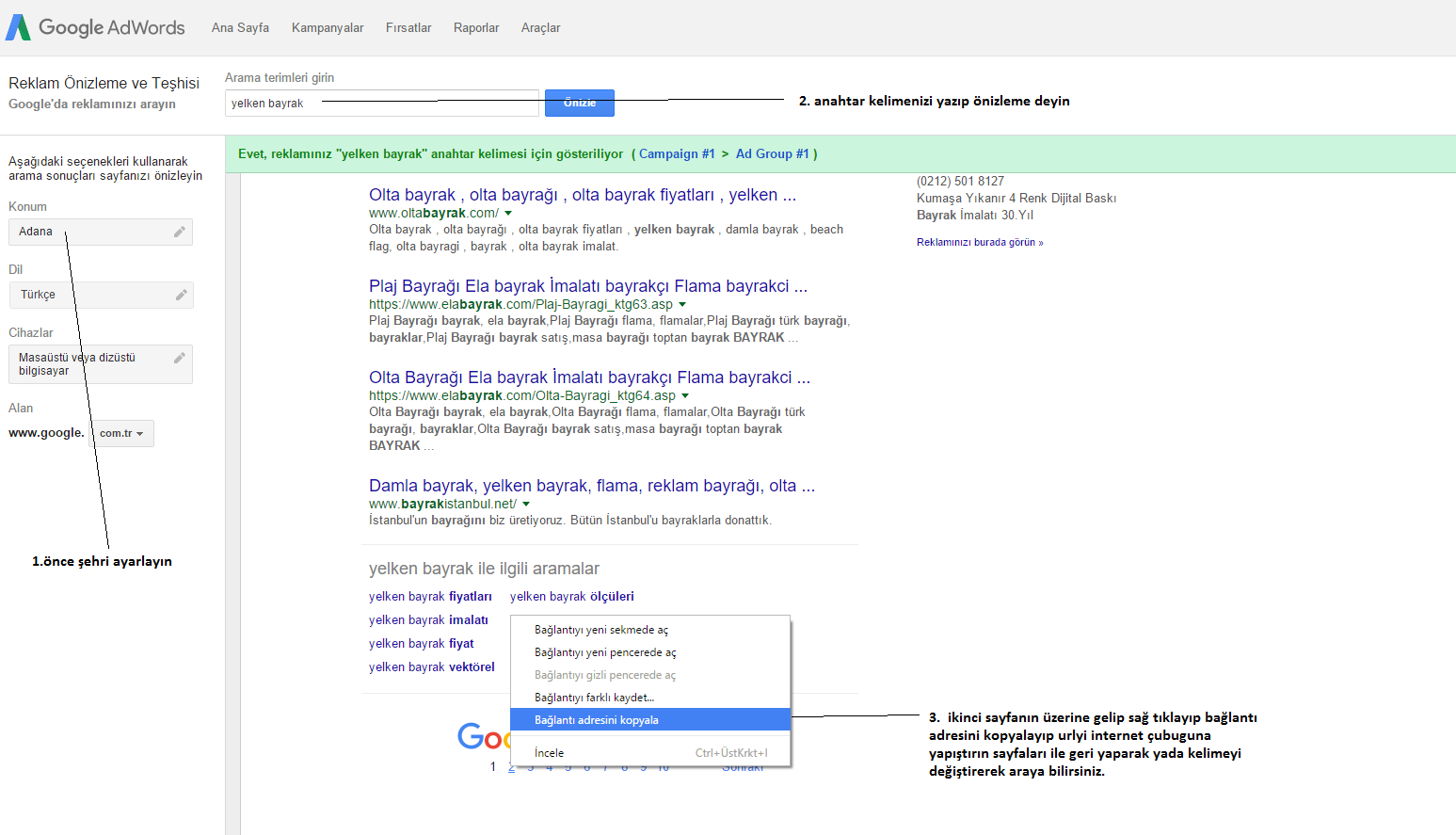This screenshot has width=1456, height=835.
Task: Choose 'Bağlantıyı yeni pencerede aç' from the context menu
Action: pyautogui.click(x=650, y=652)
